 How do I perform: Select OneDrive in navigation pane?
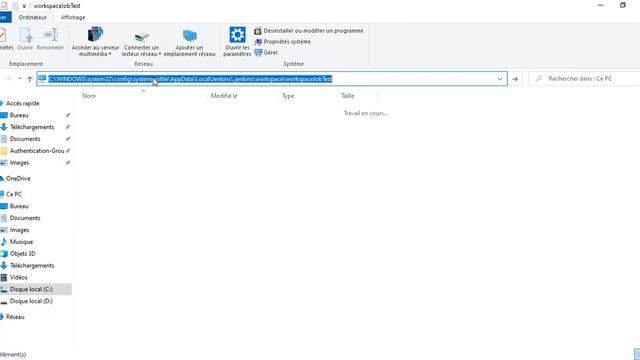tap(18, 179)
